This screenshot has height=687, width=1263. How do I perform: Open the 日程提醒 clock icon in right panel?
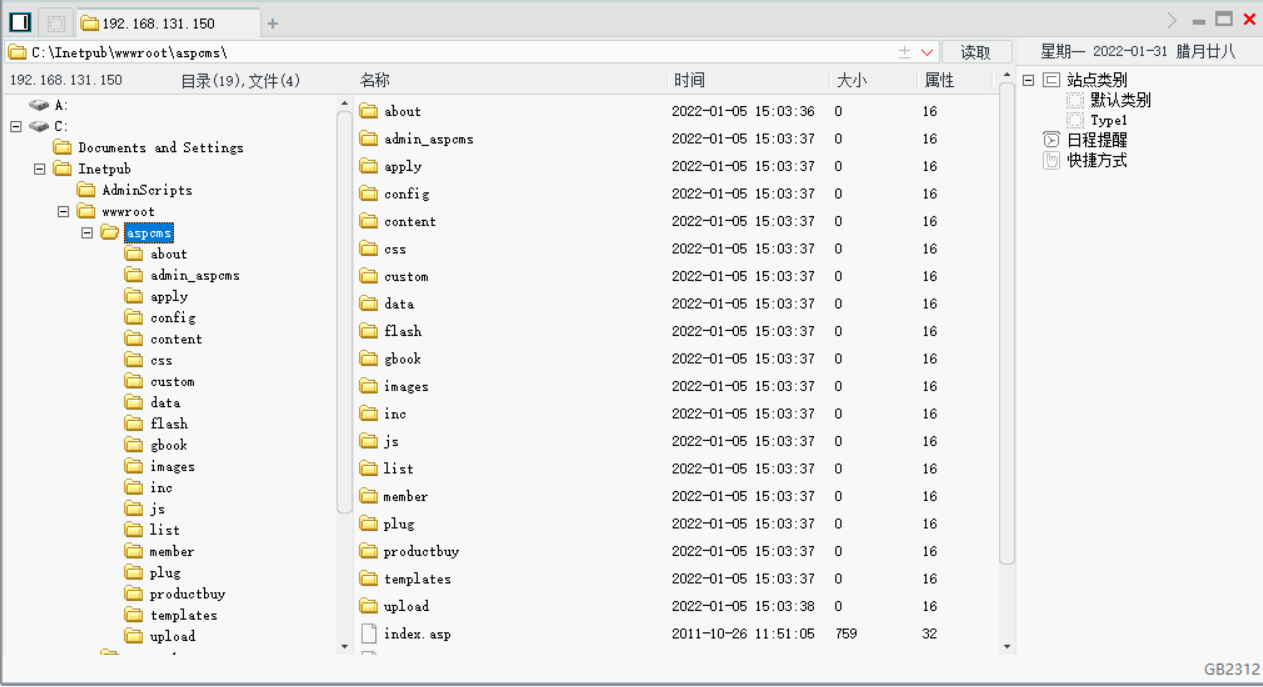1051,139
